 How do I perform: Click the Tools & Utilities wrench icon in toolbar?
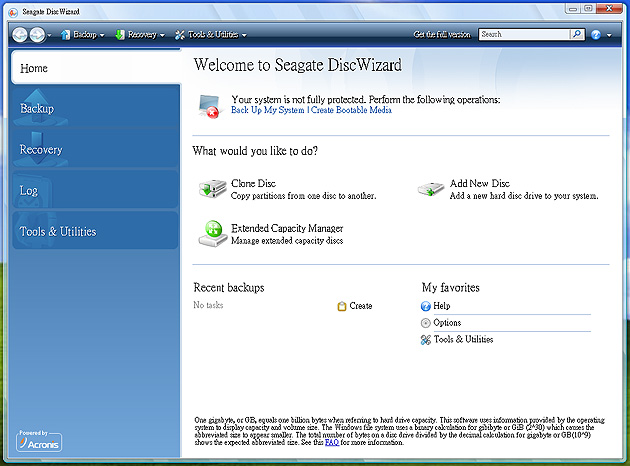(x=180, y=35)
